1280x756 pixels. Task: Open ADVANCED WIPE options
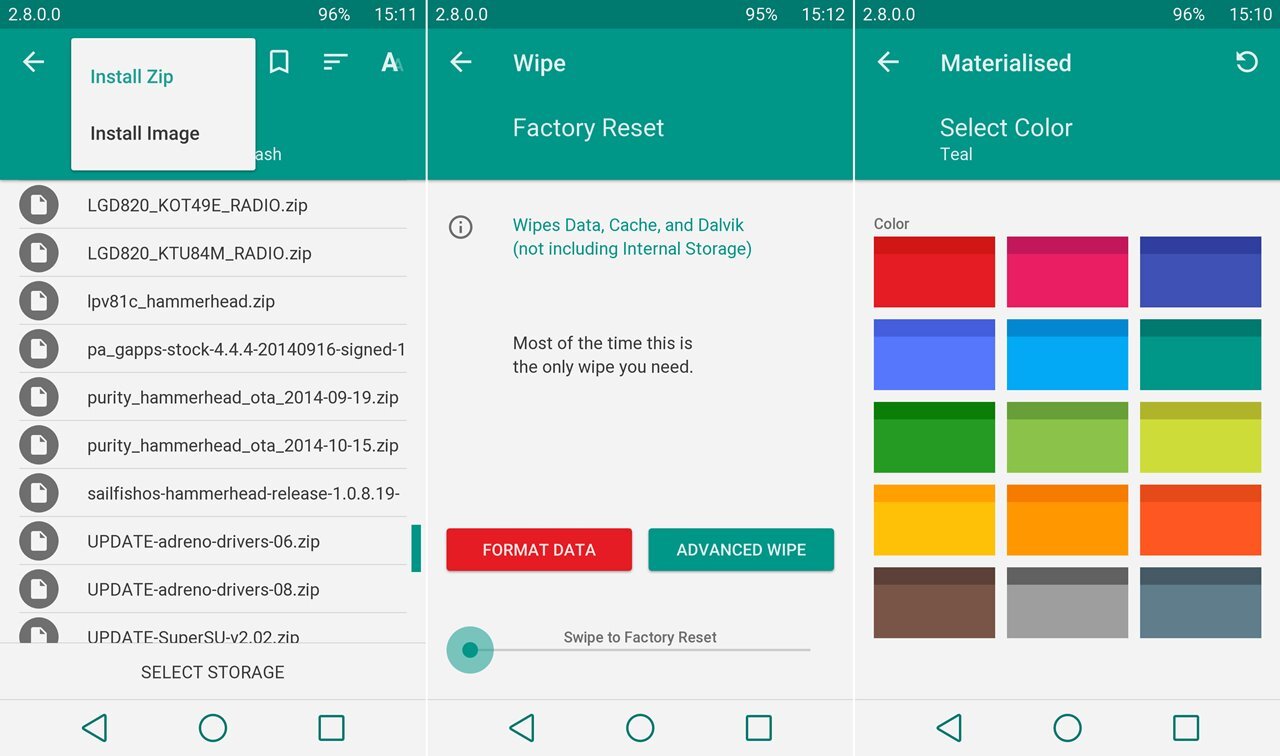click(741, 550)
